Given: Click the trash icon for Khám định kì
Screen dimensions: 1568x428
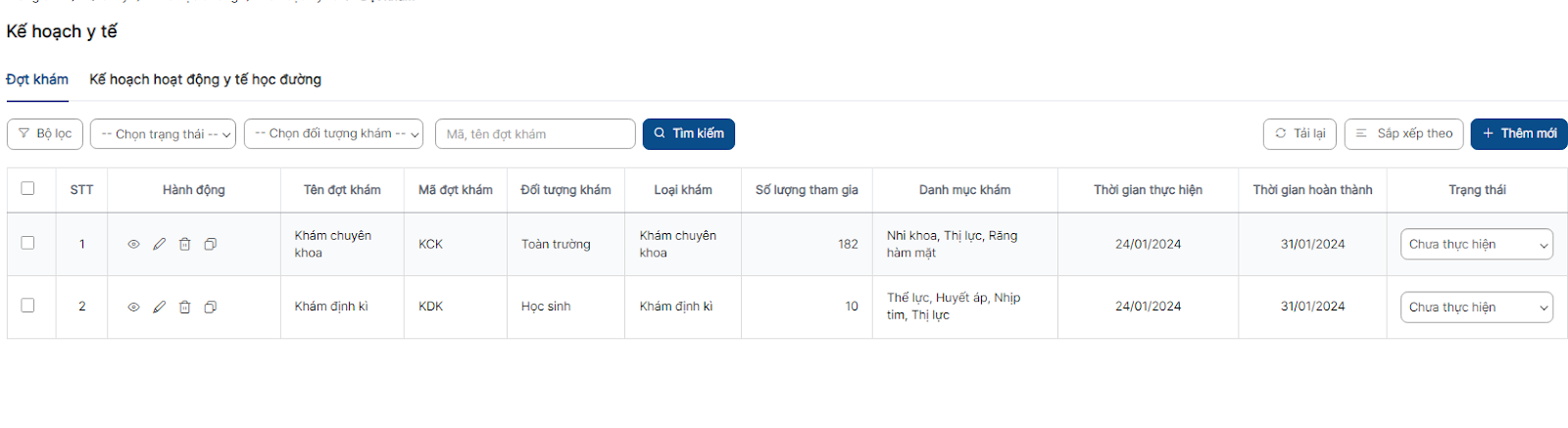Looking at the screenshot, I should pos(184,307).
